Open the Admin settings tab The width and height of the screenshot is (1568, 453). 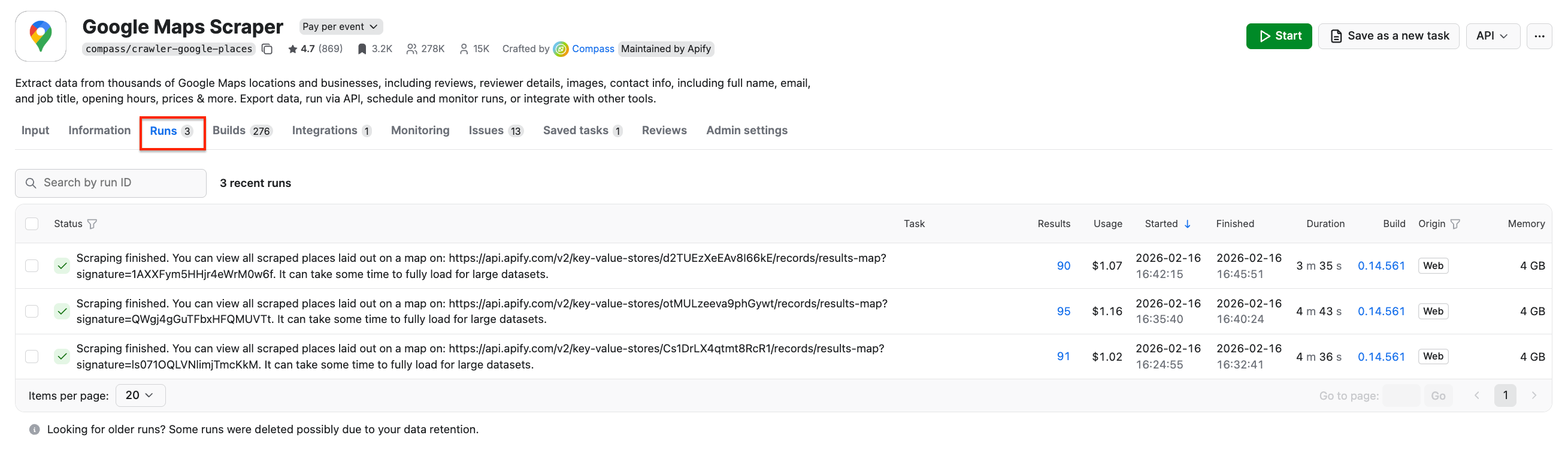pyautogui.click(x=747, y=130)
